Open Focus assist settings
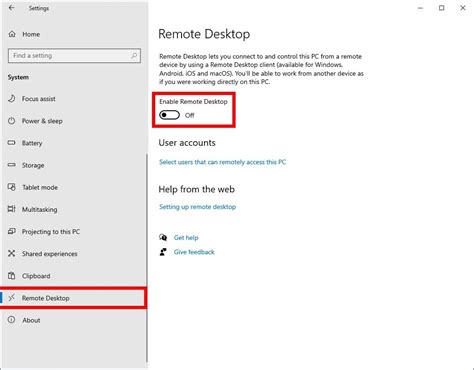The image size is (474, 370). point(39,99)
